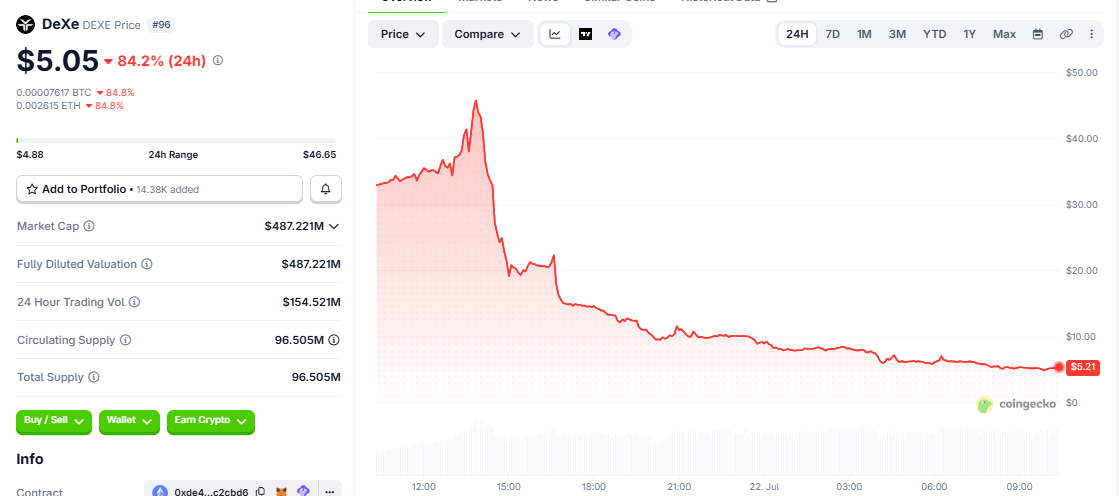Viewport: 1119px width, 496px height.
Task: Click the $5.05 main price
Action: coord(57,61)
